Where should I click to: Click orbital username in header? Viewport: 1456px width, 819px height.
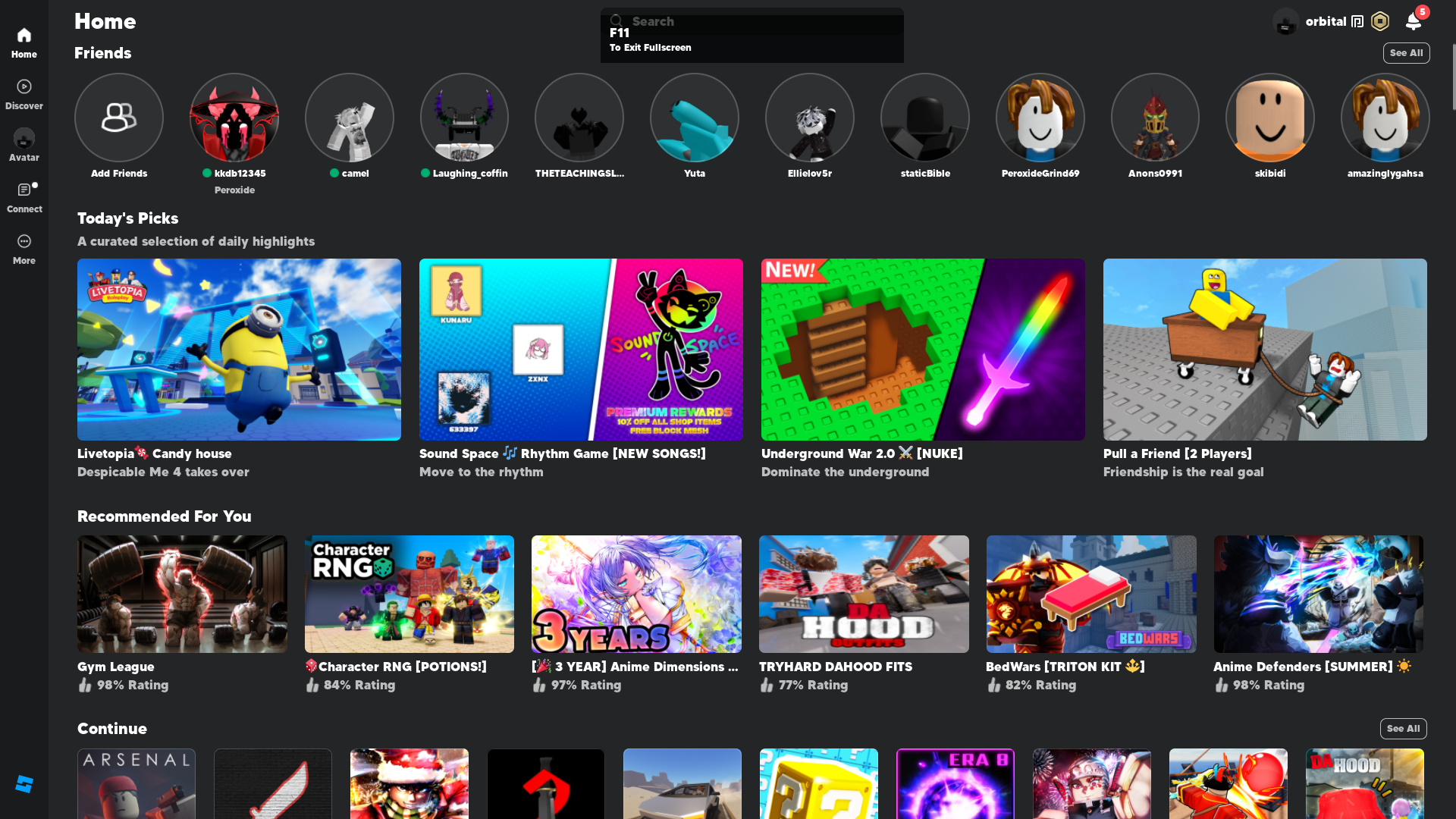click(x=1326, y=21)
